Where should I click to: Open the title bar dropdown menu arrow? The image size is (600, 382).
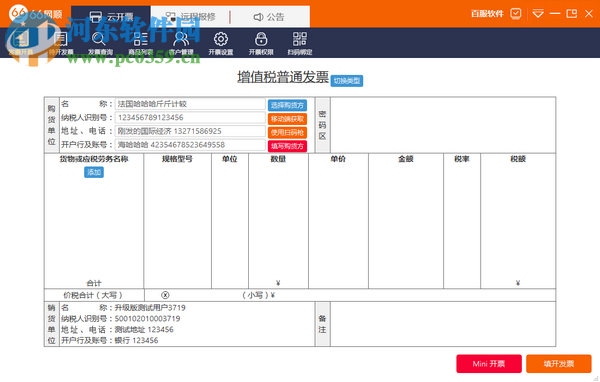click(x=538, y=14)
